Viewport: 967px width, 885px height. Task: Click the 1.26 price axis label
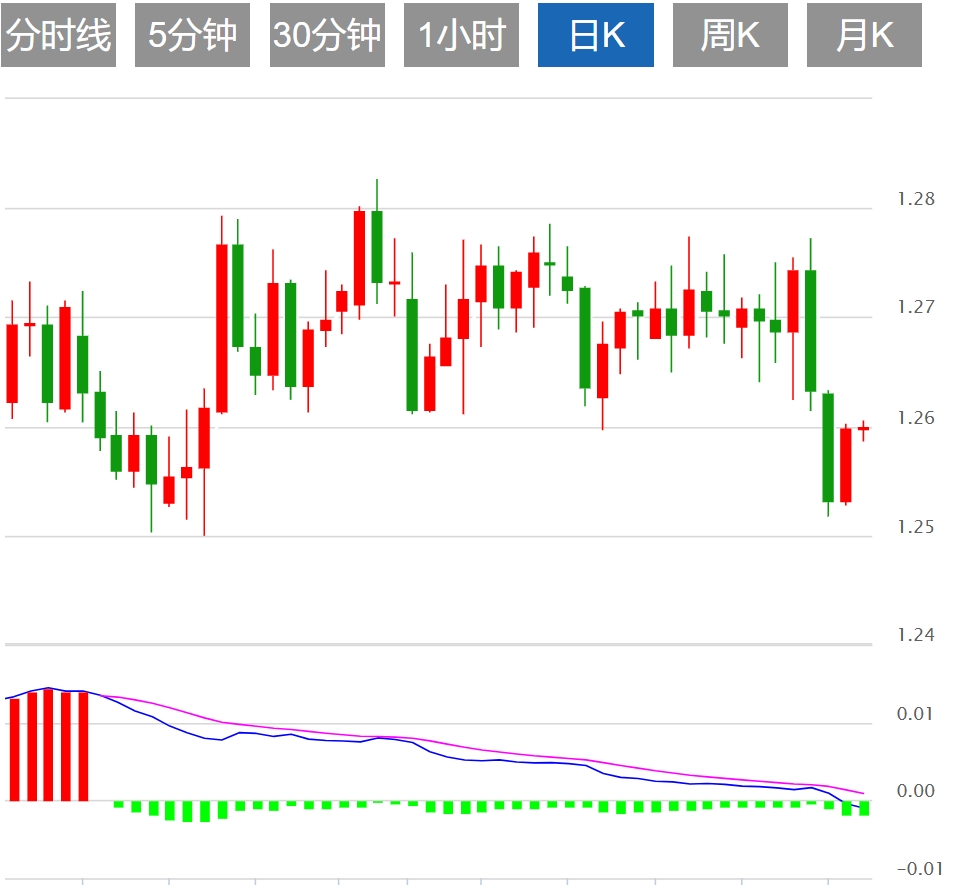click(x=916, y=418)
